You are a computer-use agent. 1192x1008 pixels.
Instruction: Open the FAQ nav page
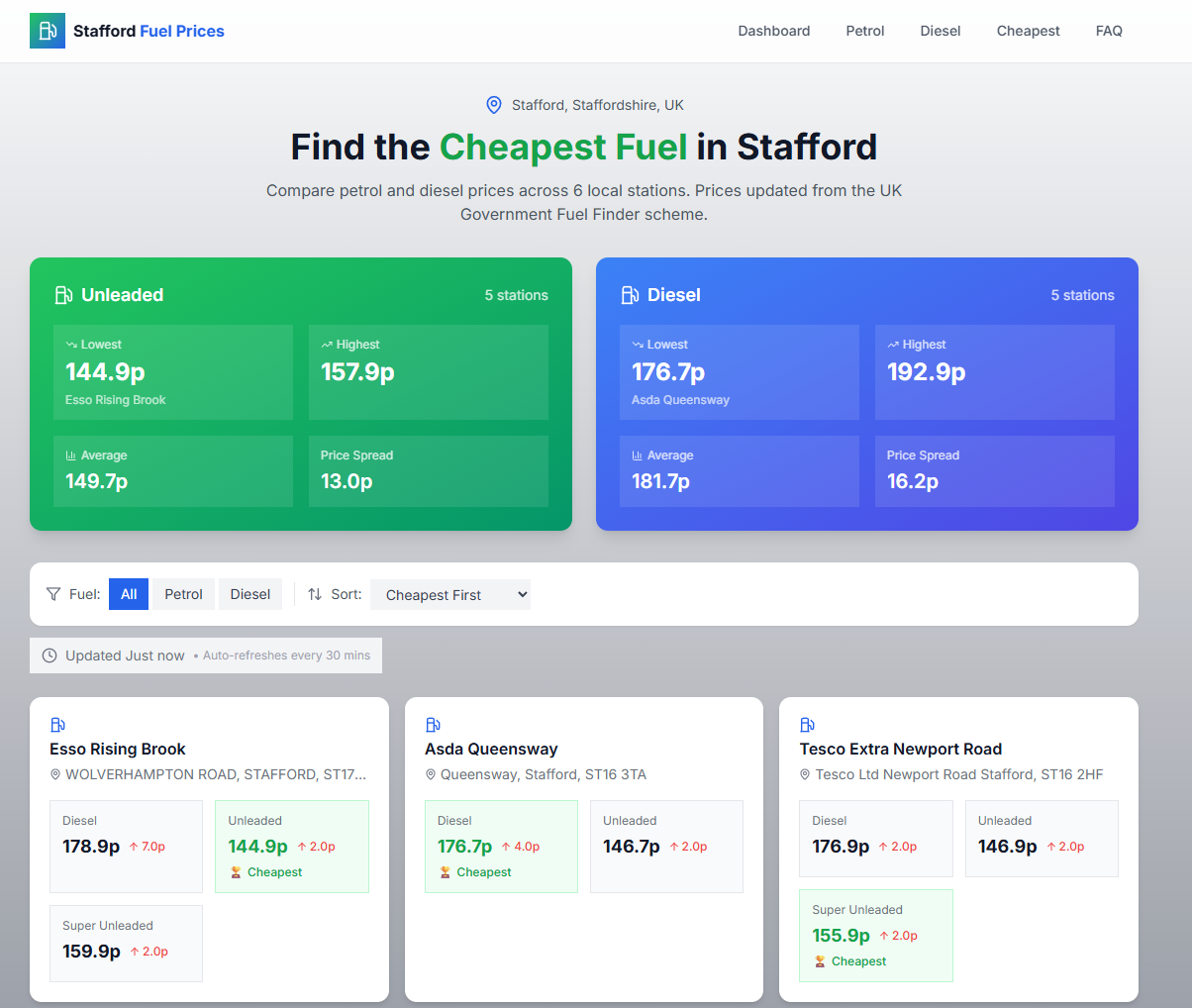[x=1109, y=31]
